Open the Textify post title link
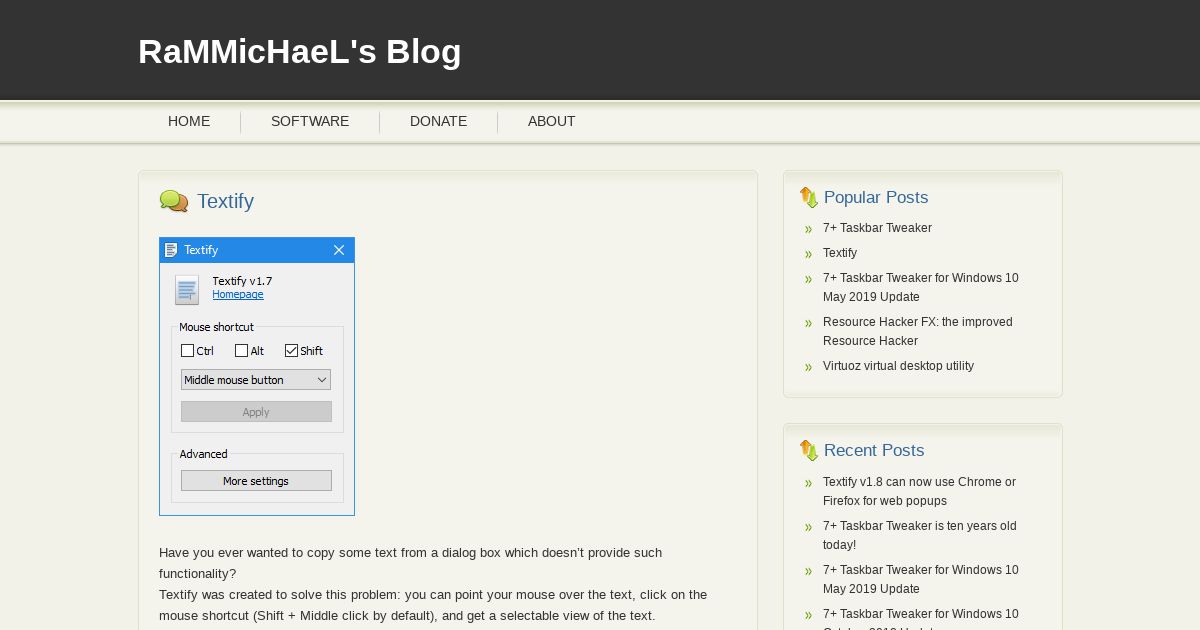1200x630 pixels. coord(225,201)
